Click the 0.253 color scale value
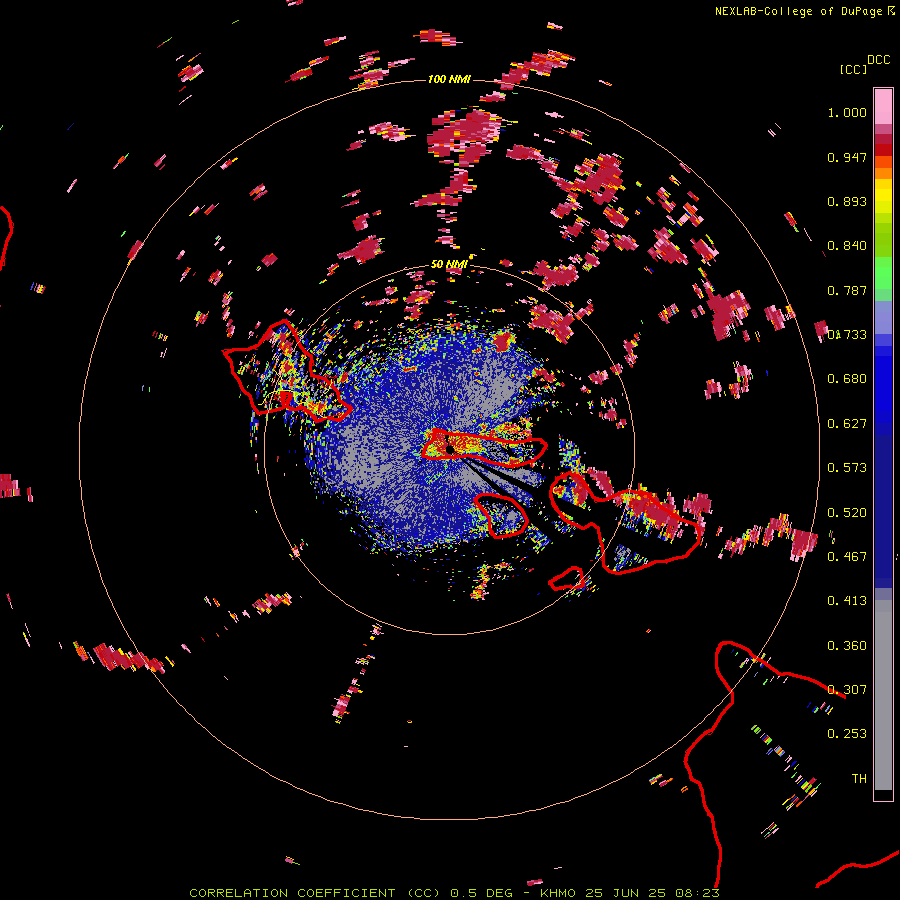This screenshot has height=900, width=900. point(847,734)
